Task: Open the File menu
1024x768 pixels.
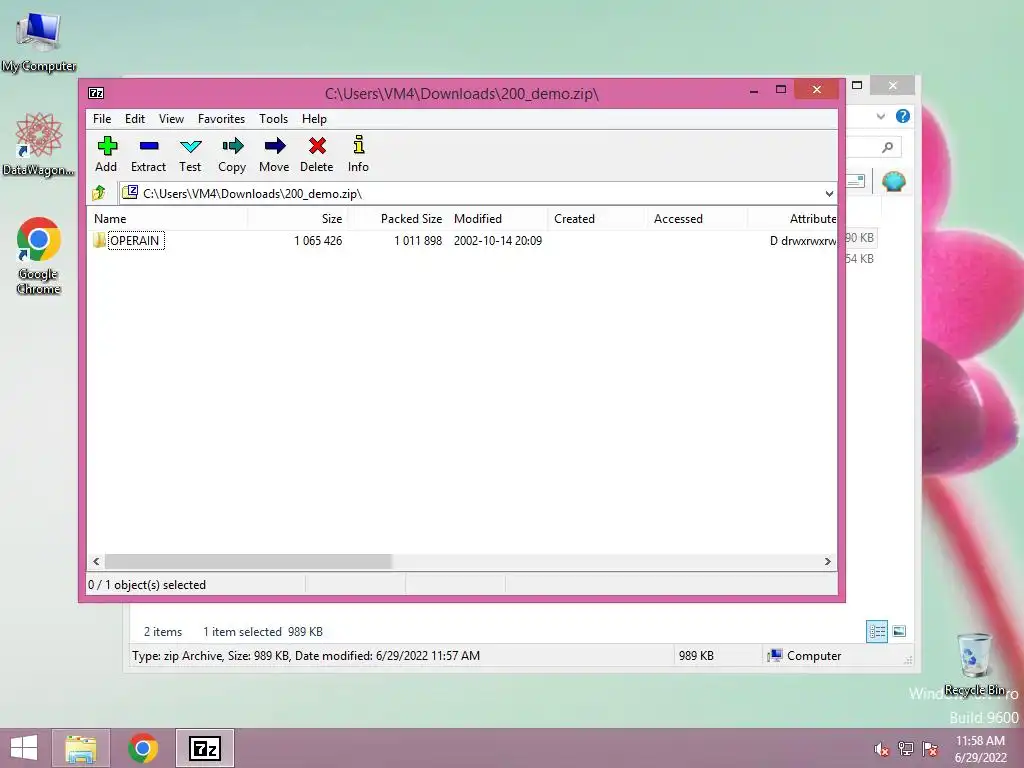Action: click(x=102, y=119)
